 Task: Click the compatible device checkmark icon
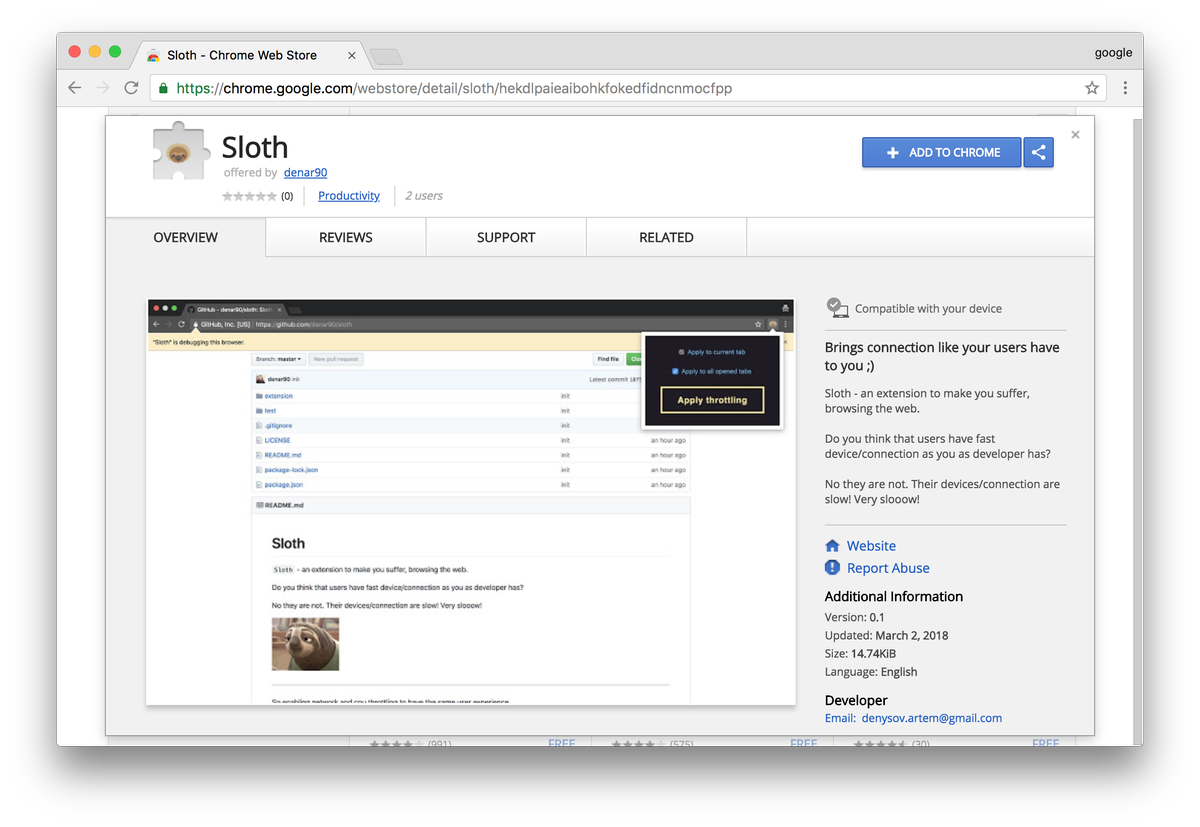(837, 308)
